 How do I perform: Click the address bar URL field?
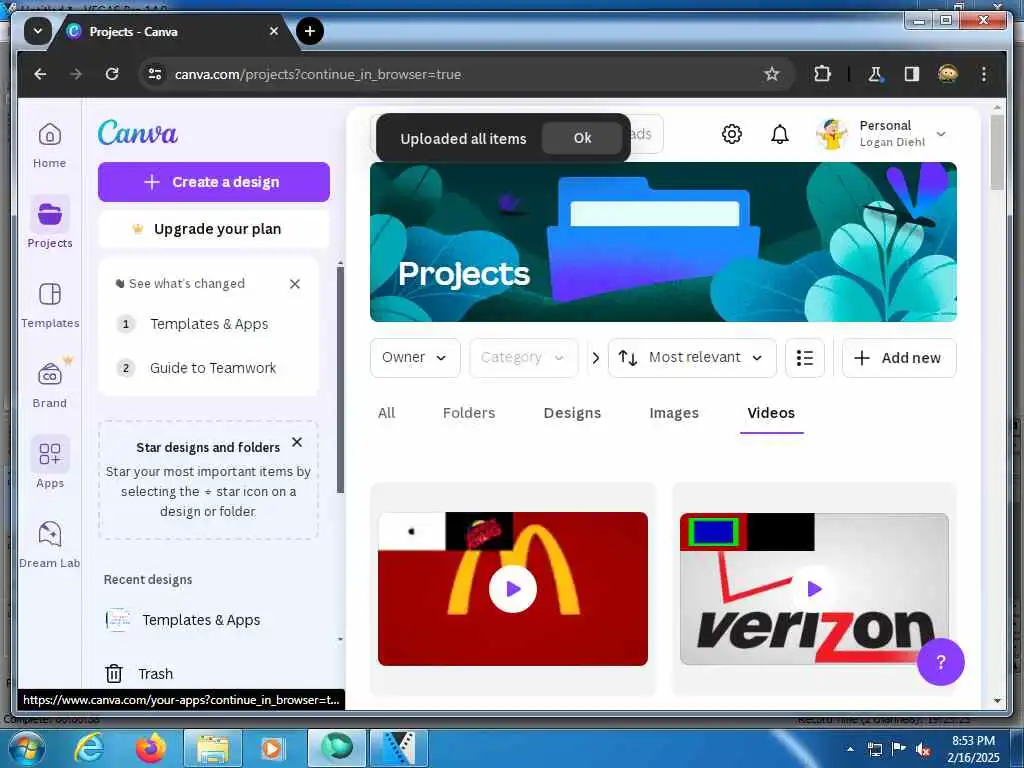tap(457, 74)
